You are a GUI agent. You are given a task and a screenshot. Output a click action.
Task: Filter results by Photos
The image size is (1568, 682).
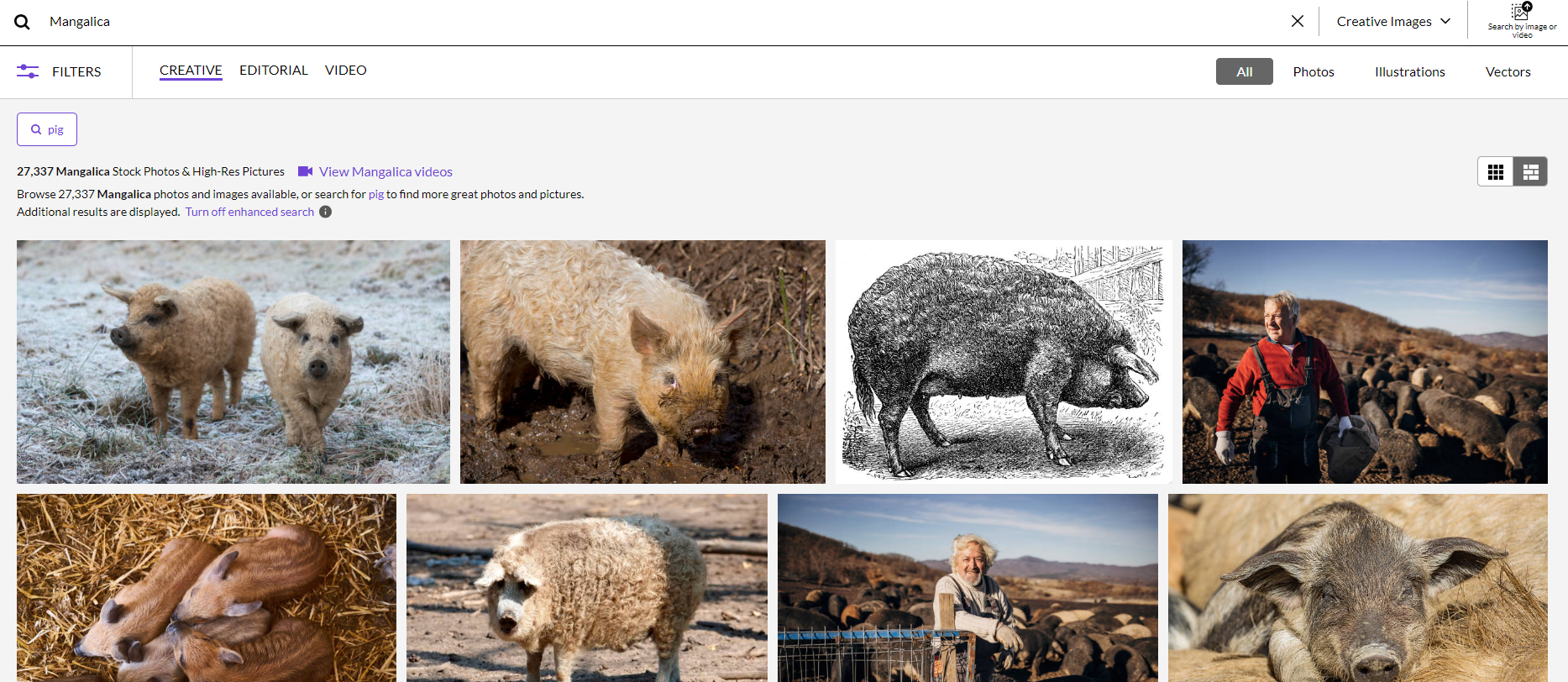pyautogui.click(x=1313, y=72)
